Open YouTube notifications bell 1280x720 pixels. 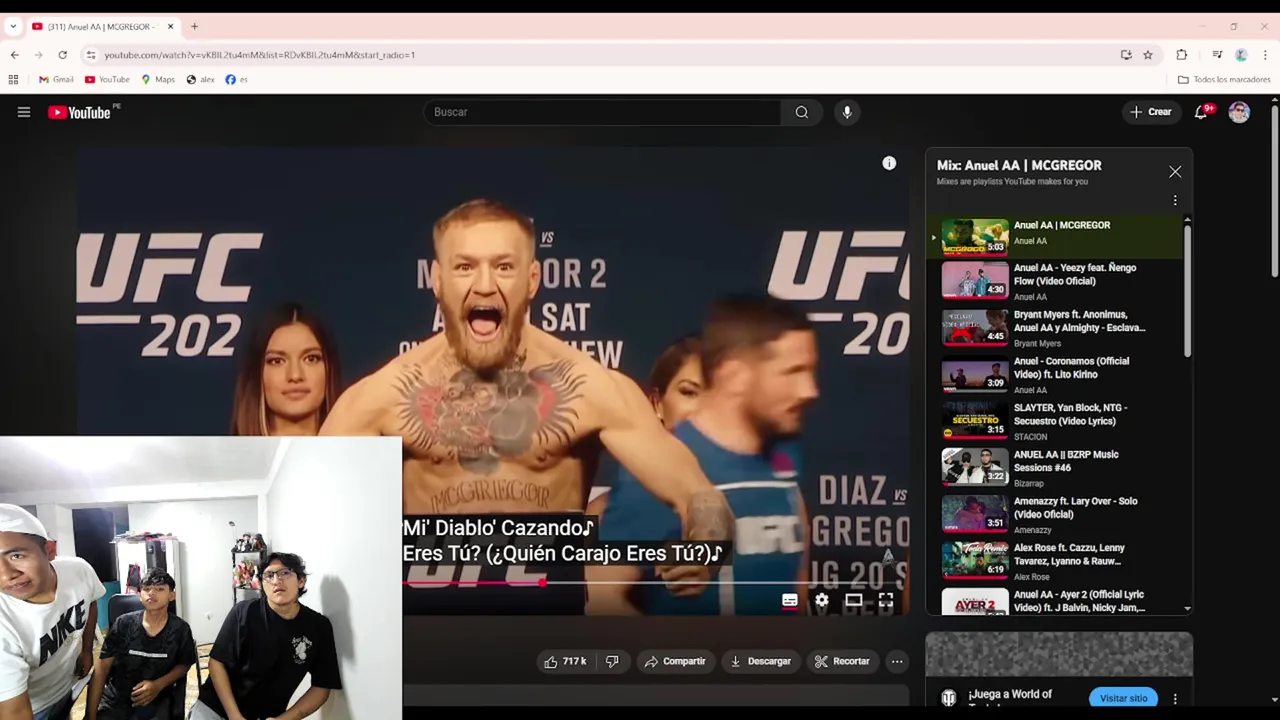1201,112
